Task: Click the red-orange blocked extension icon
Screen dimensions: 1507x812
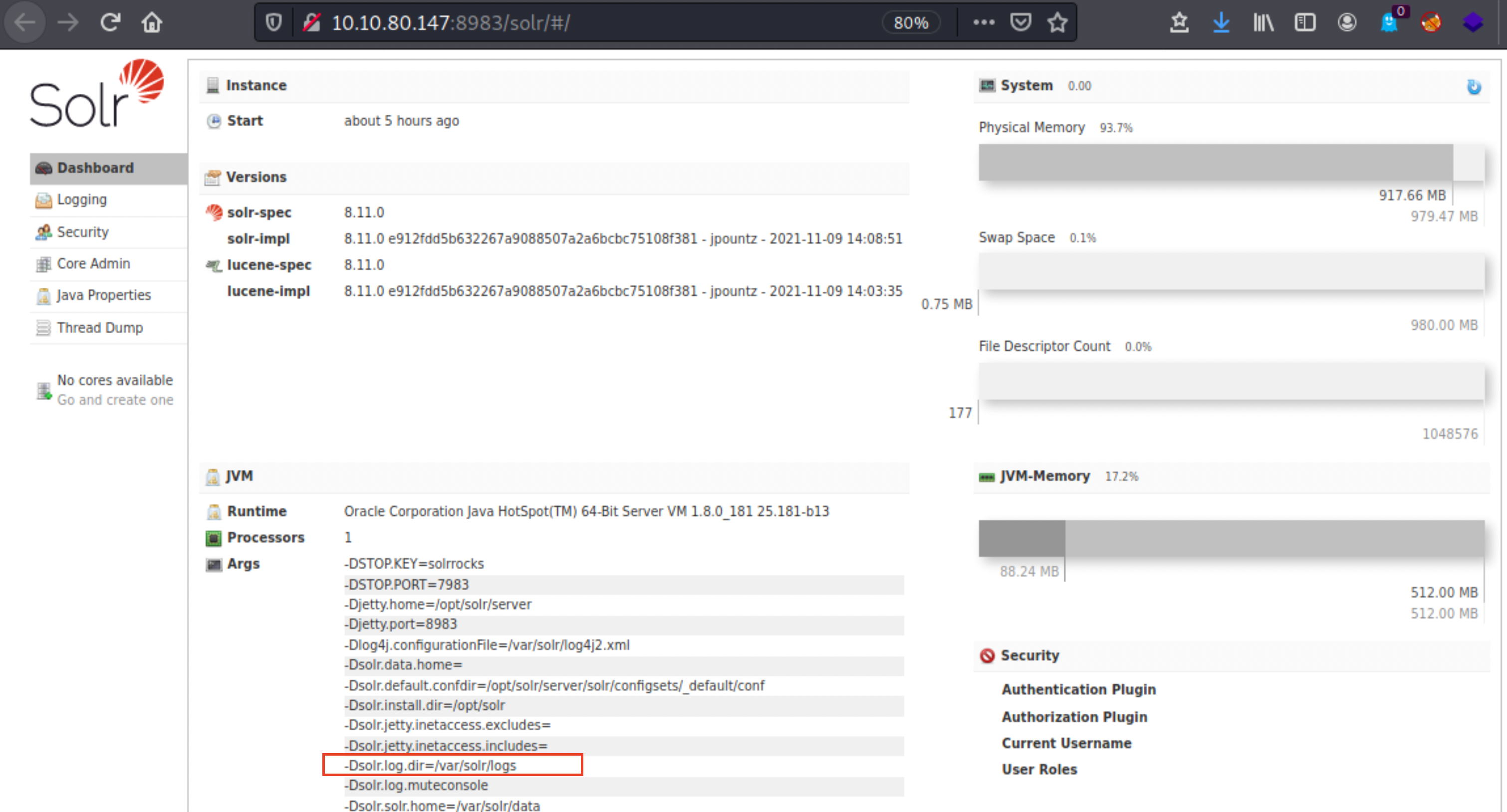Action: [x=1431, y=23]
